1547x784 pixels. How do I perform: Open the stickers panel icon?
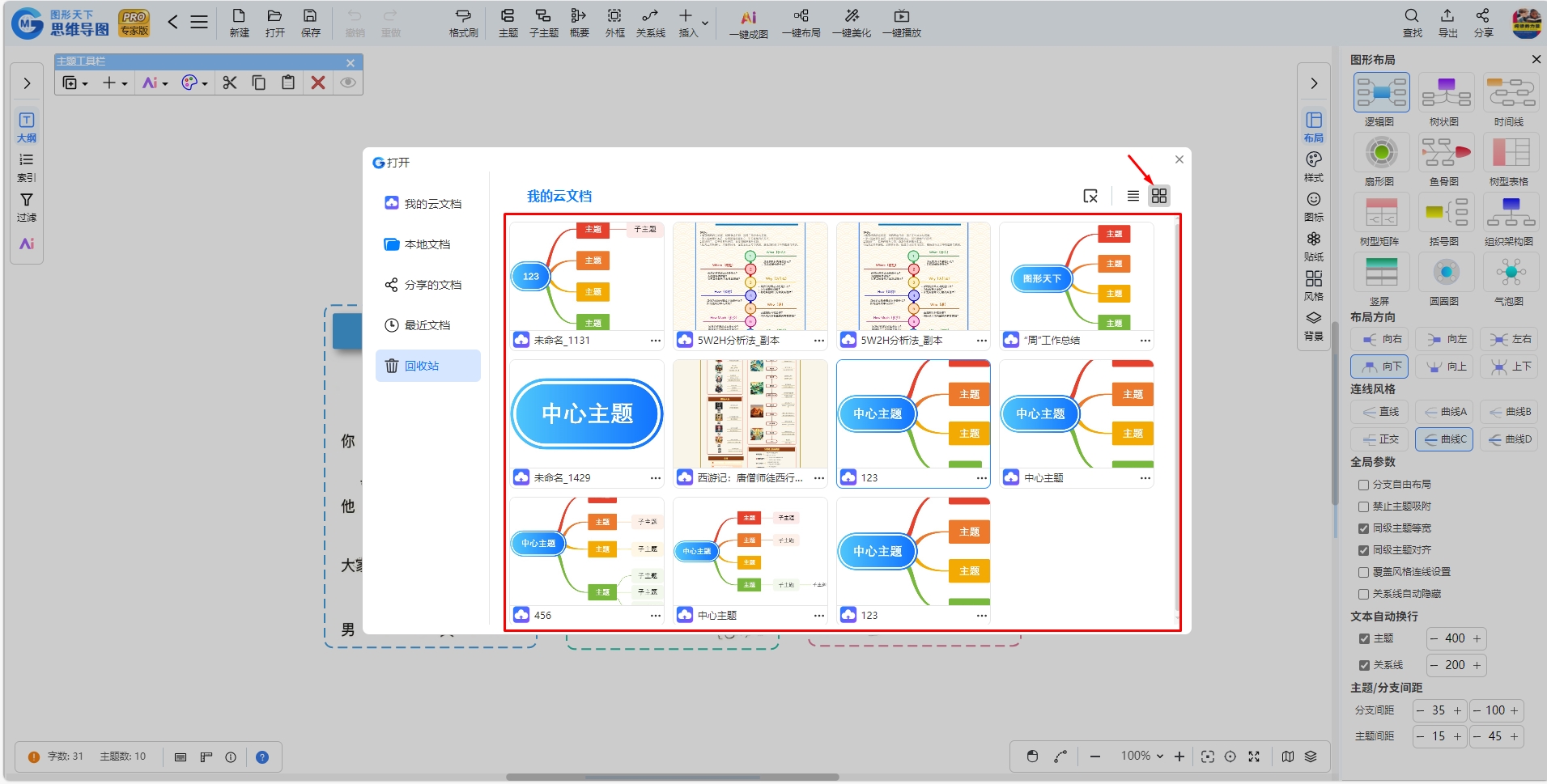point(1314,246)
